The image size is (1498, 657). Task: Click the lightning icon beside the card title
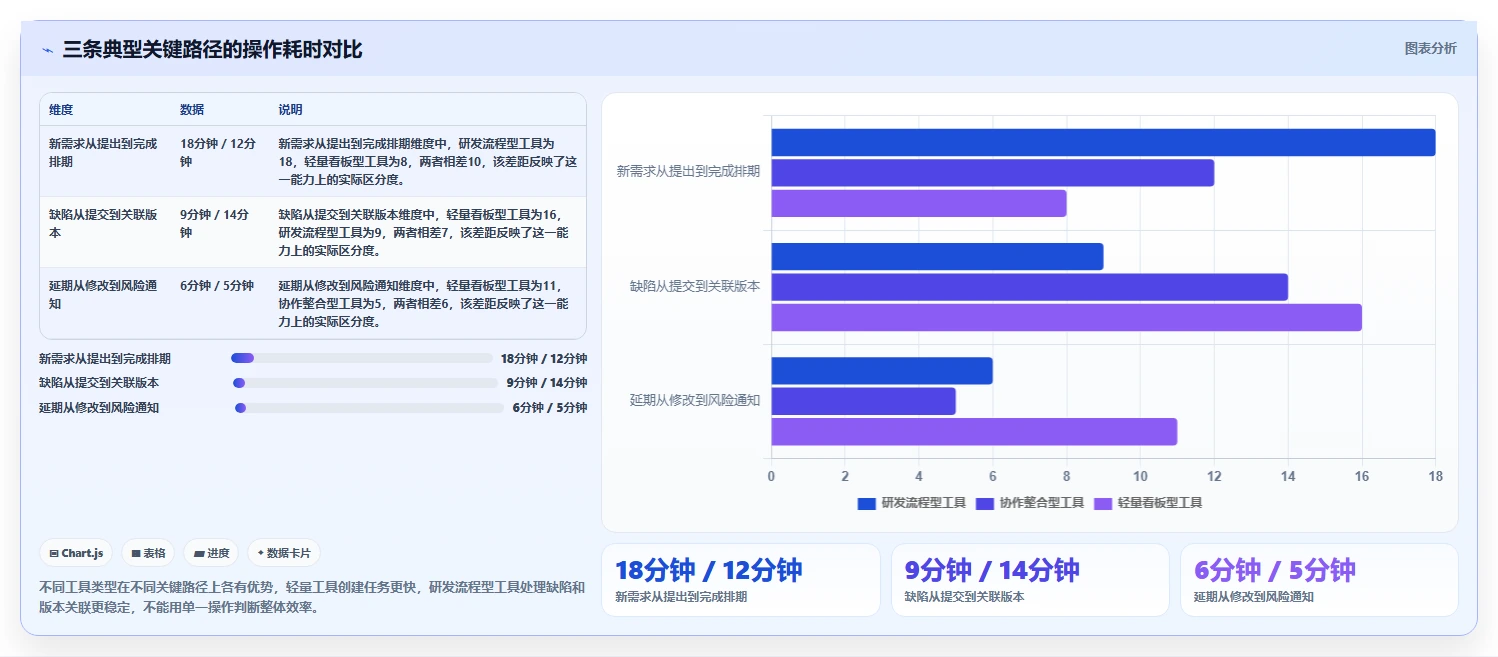tap(47, 50)
